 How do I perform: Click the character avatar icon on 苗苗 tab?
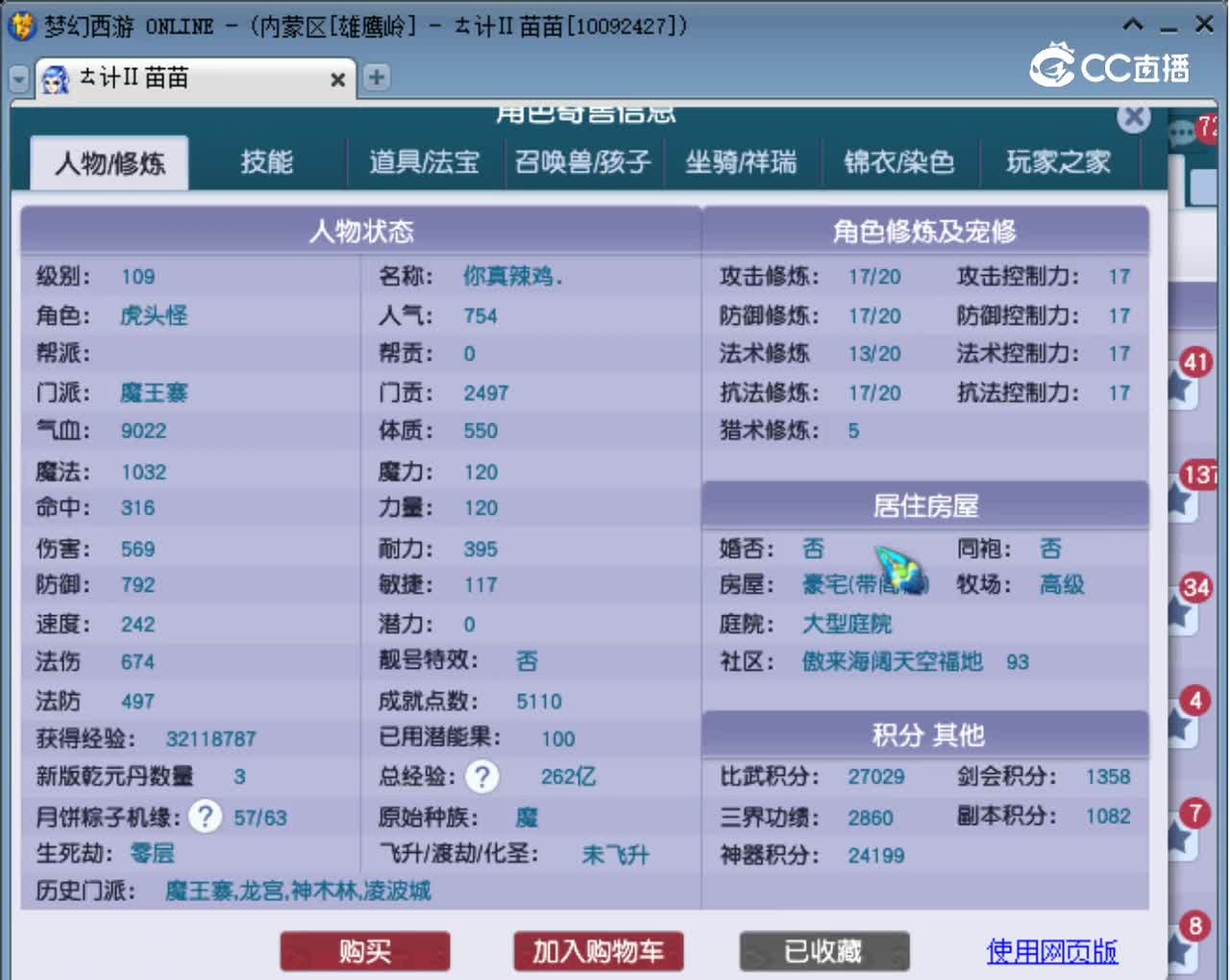[x=55, y=79]
